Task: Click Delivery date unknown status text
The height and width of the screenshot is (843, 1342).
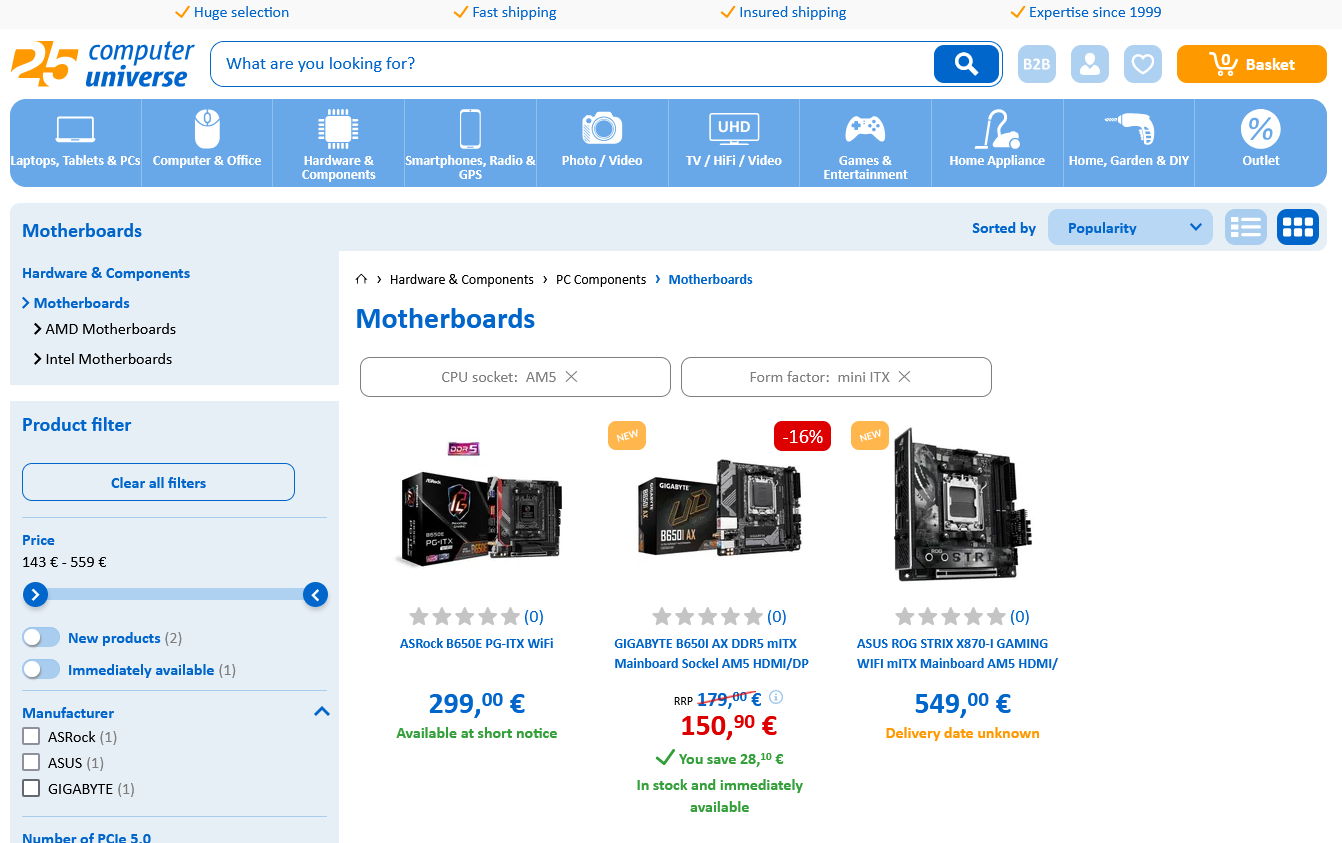Action: [962, 733]
